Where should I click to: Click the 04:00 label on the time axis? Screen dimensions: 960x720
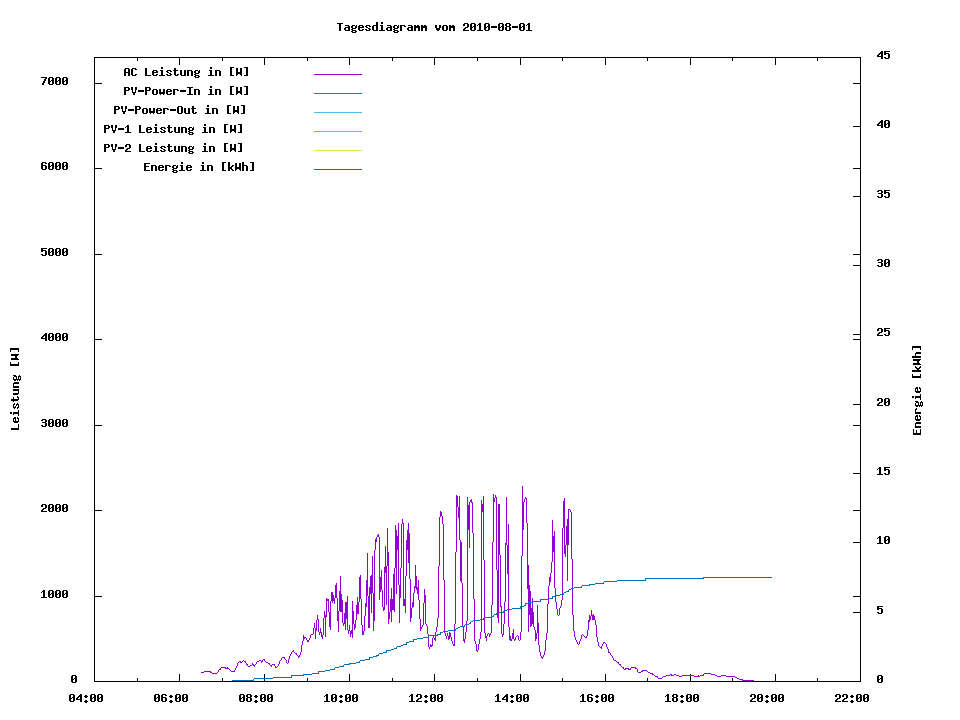(x=87, y=698)
